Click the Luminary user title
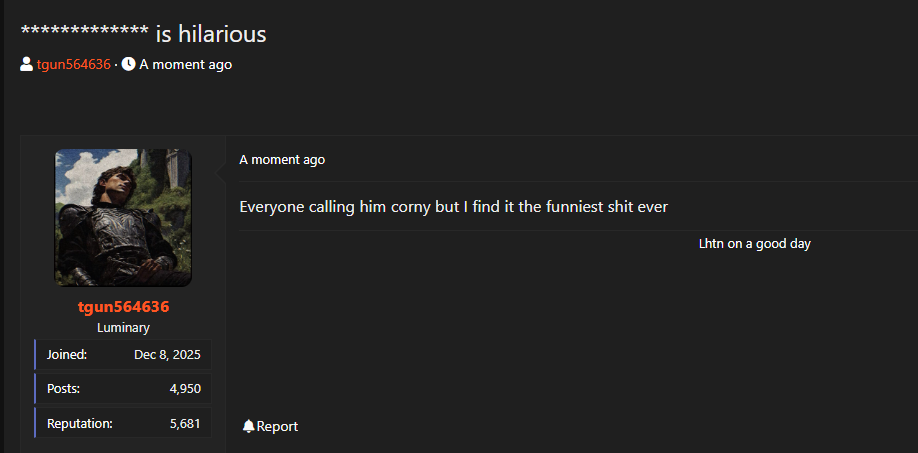Image resolution: width=918 pixels, height=453 pixels. (x=123, y=328)
